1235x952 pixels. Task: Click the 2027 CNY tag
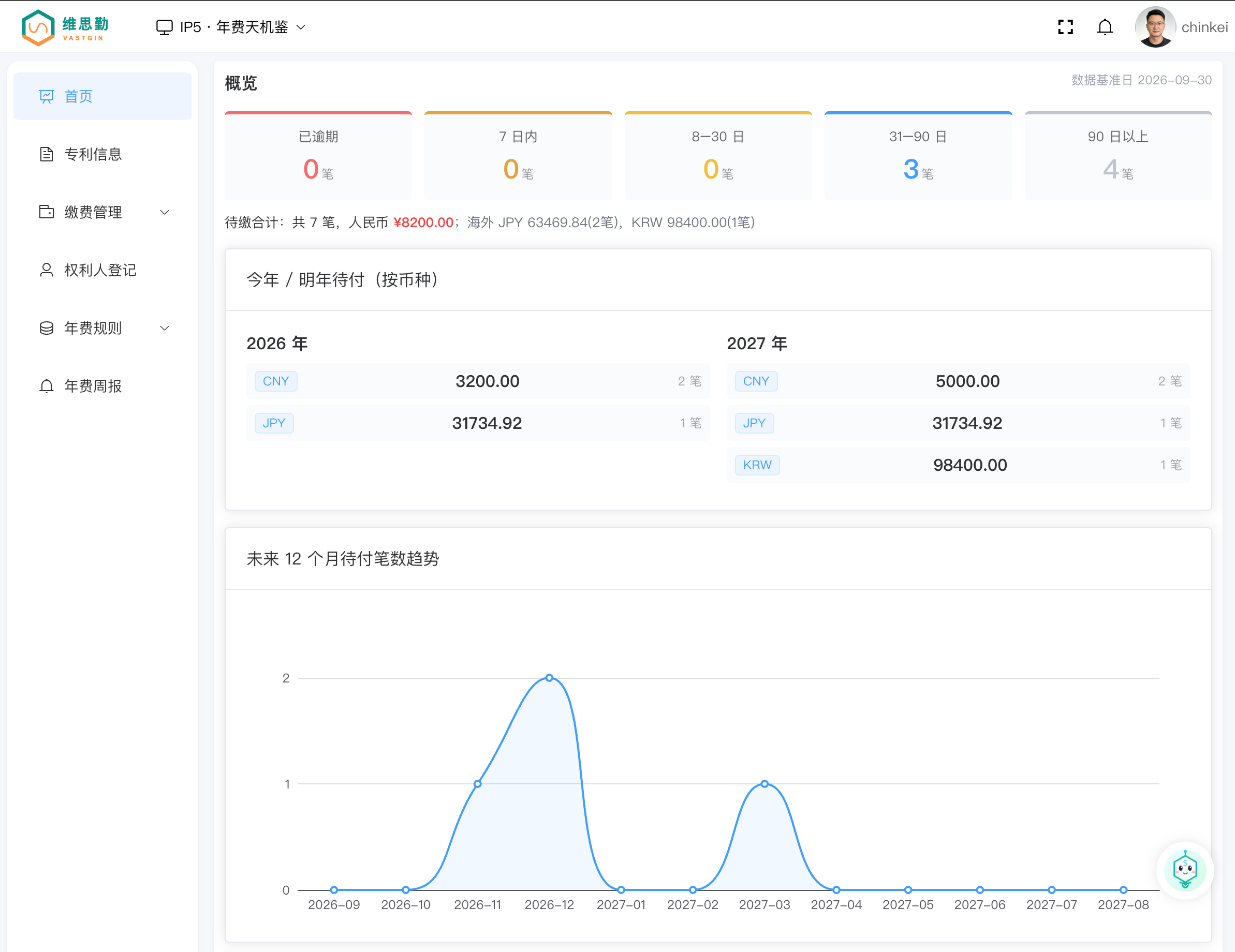[756, 381]
